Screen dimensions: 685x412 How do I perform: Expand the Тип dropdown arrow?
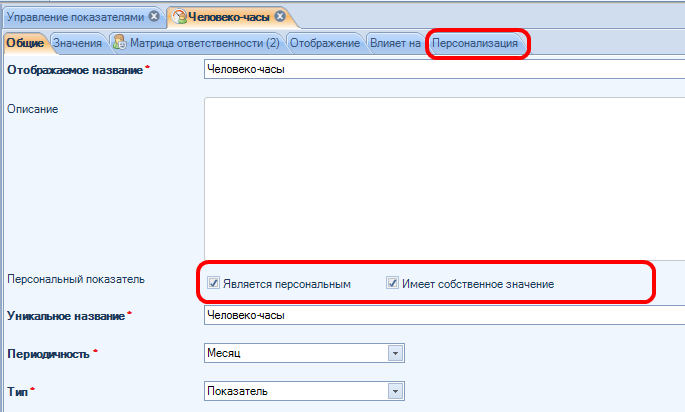pyautogui.click(x=395, y=391)
